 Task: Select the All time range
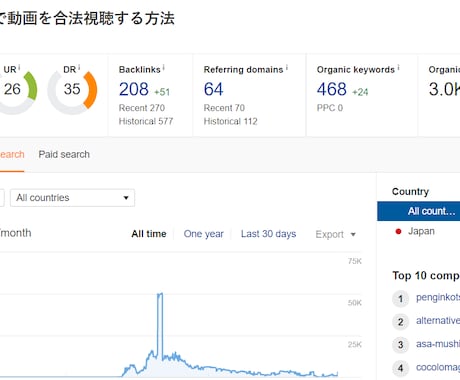tap(149, 234)
